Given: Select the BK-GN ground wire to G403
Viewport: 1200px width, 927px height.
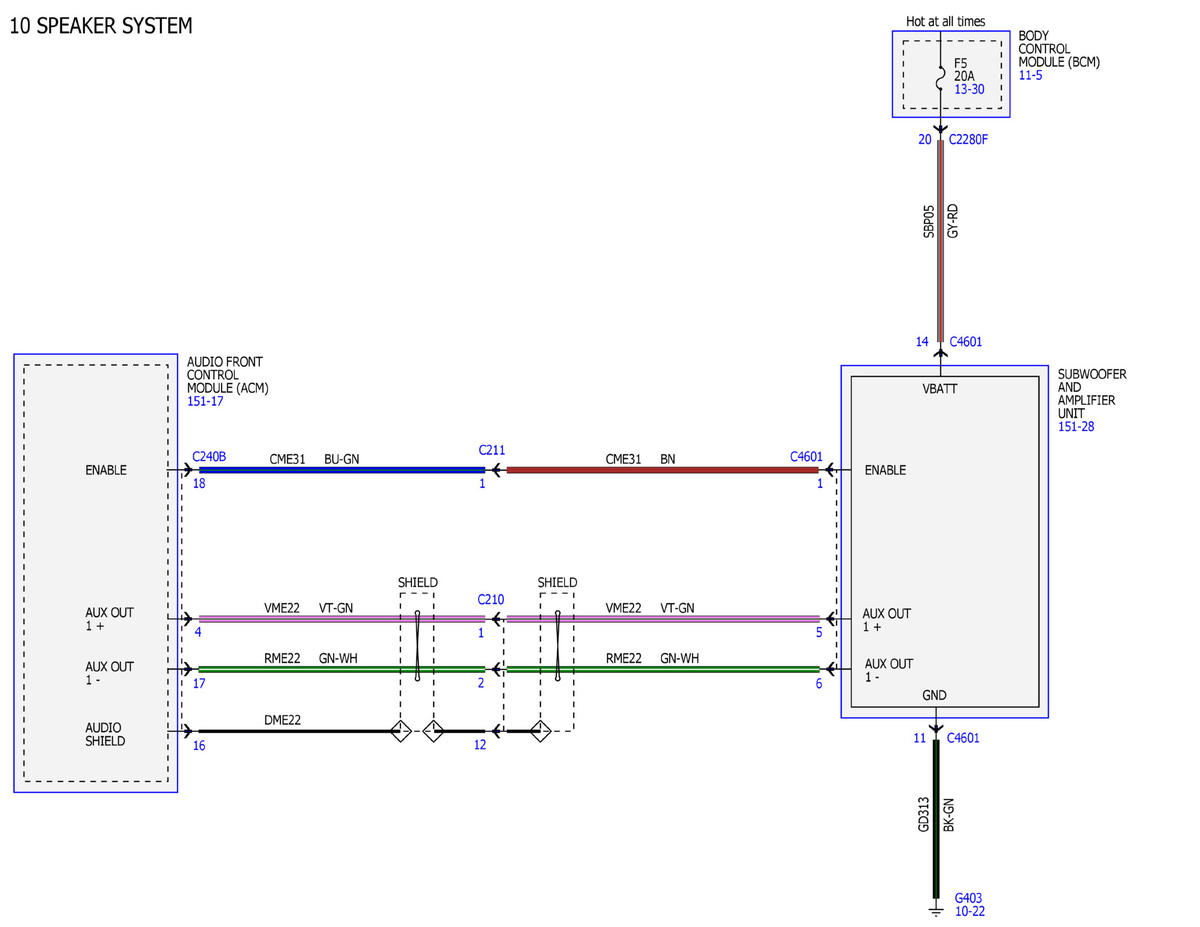Looking at the screenshot, I should coord(936,819).
